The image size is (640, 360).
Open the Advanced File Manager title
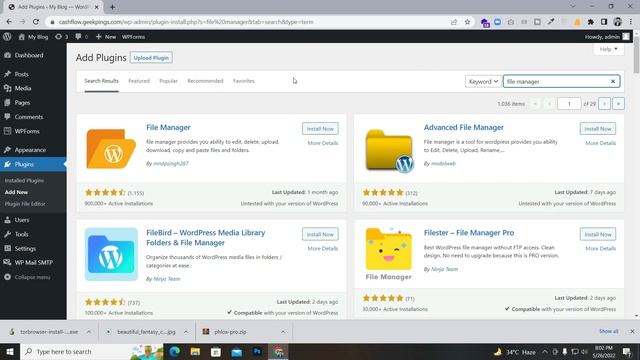[464, 127]
